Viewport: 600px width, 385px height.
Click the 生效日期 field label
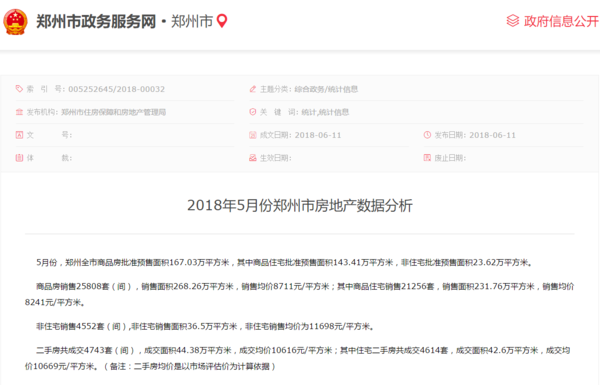(x=276, y=158)
